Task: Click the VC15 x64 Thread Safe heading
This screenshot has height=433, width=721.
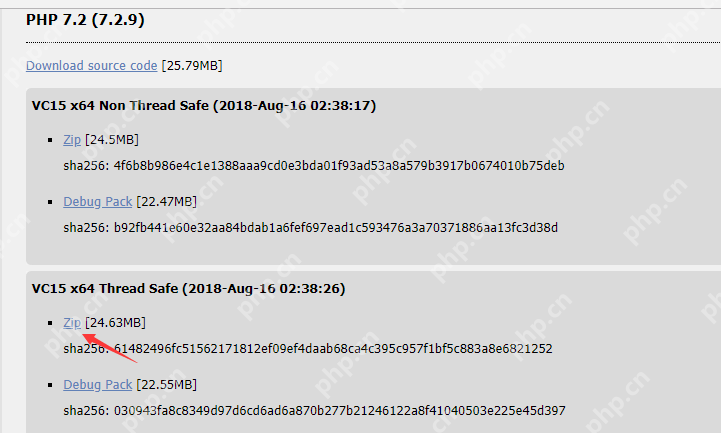Action: click(x=189, y=289)
